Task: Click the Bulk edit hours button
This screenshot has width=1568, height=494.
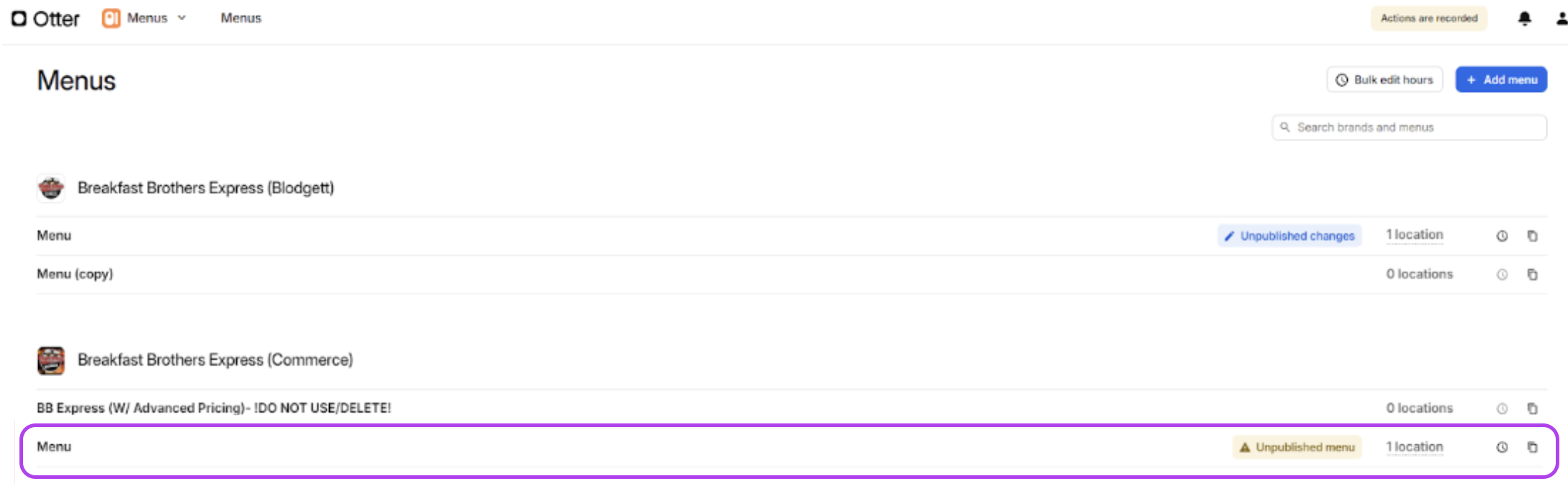Action: coord(1384,80)
